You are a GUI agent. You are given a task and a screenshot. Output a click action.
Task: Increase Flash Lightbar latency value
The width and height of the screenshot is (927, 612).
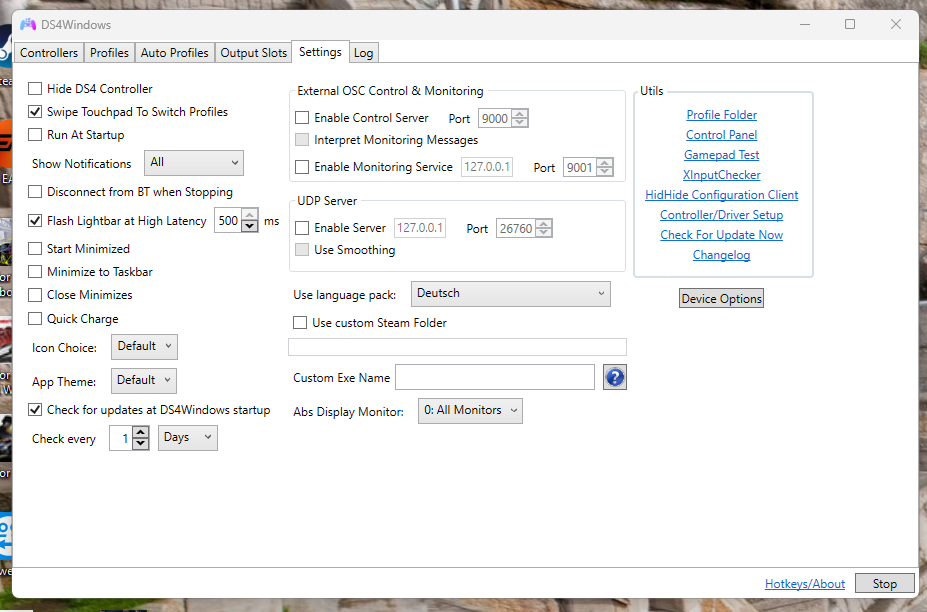[x=250, y=215]
